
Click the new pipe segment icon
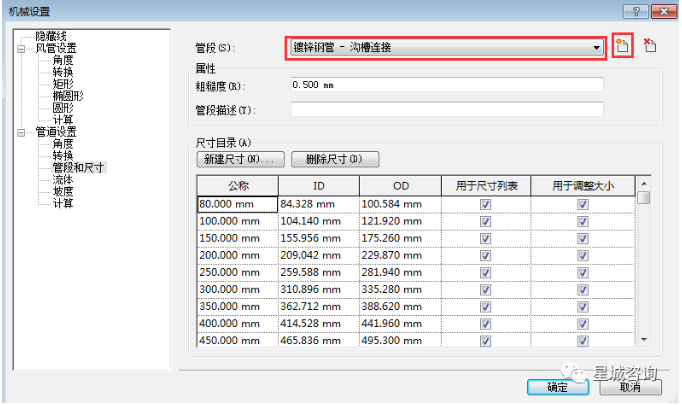622,45
